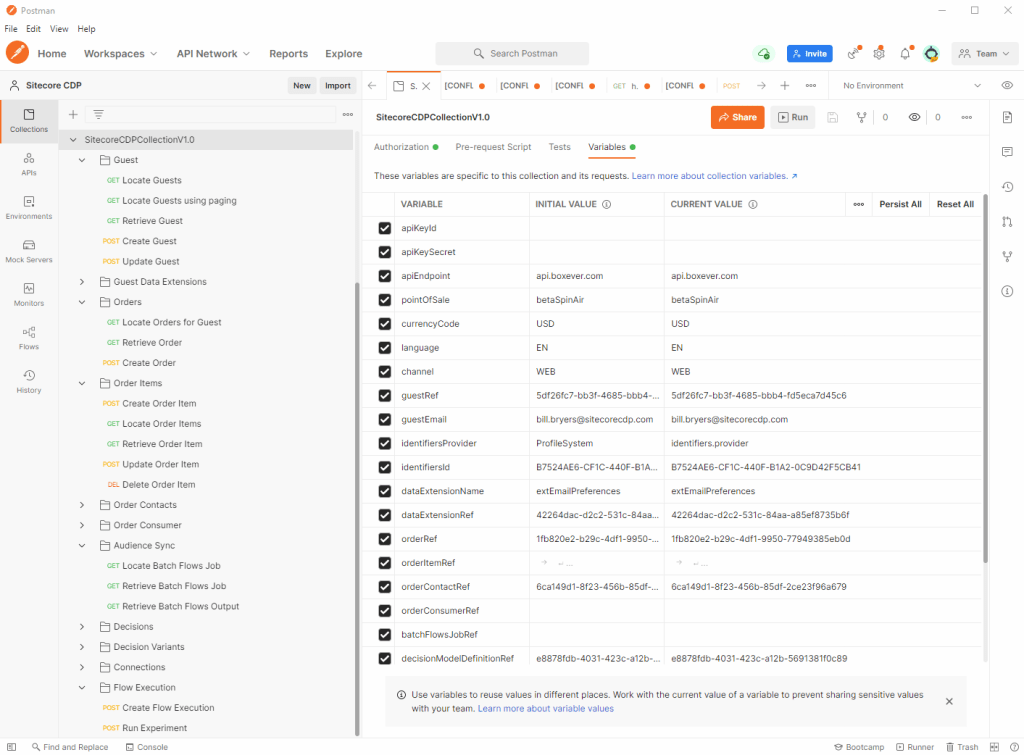
Task: Click the orange Share button
Action: coord(737,117)
